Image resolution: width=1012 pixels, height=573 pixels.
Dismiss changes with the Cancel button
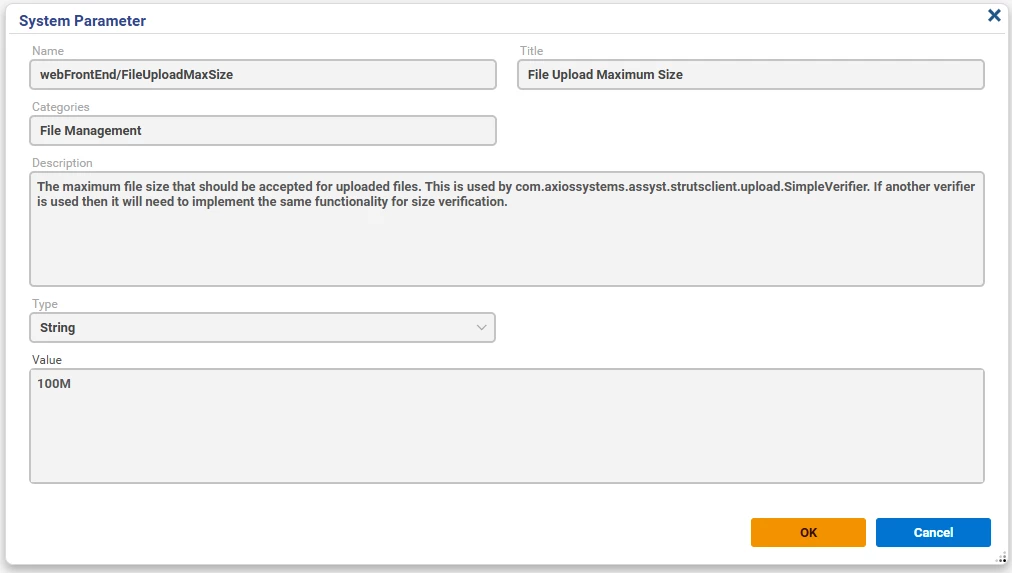point(933,532)
